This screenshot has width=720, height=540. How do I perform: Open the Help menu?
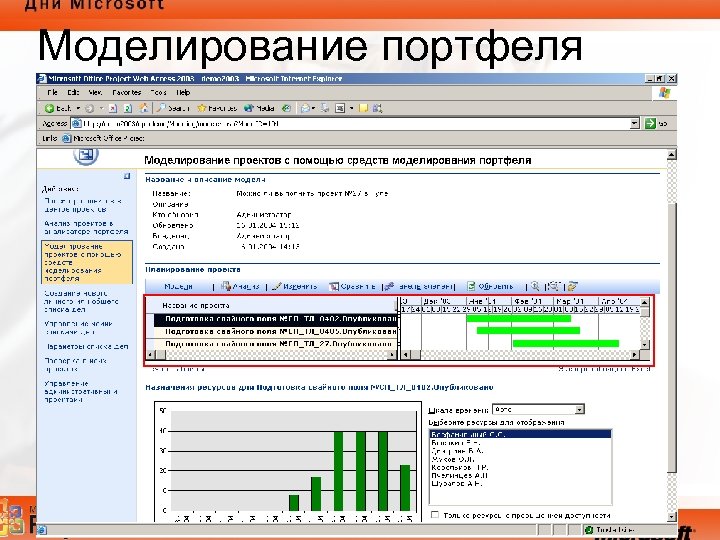click(183, 92)
